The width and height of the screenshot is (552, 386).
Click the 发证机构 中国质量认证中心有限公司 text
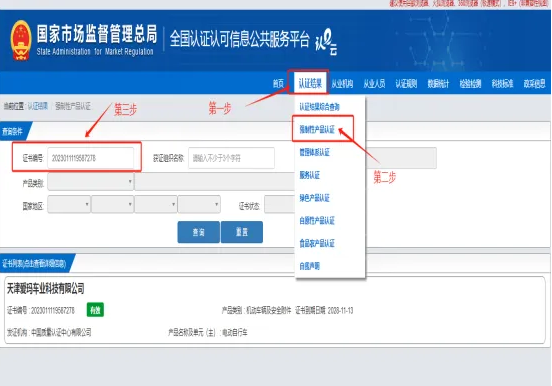(x=49, y=332)
